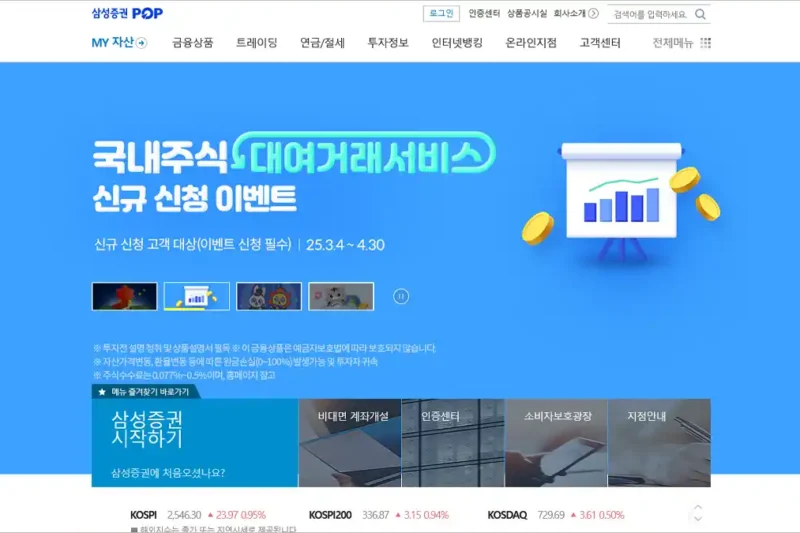Click the star icon by 메뉴 즐겨찾기
This screenshot has width=800, height=533.
coord(102,392)
